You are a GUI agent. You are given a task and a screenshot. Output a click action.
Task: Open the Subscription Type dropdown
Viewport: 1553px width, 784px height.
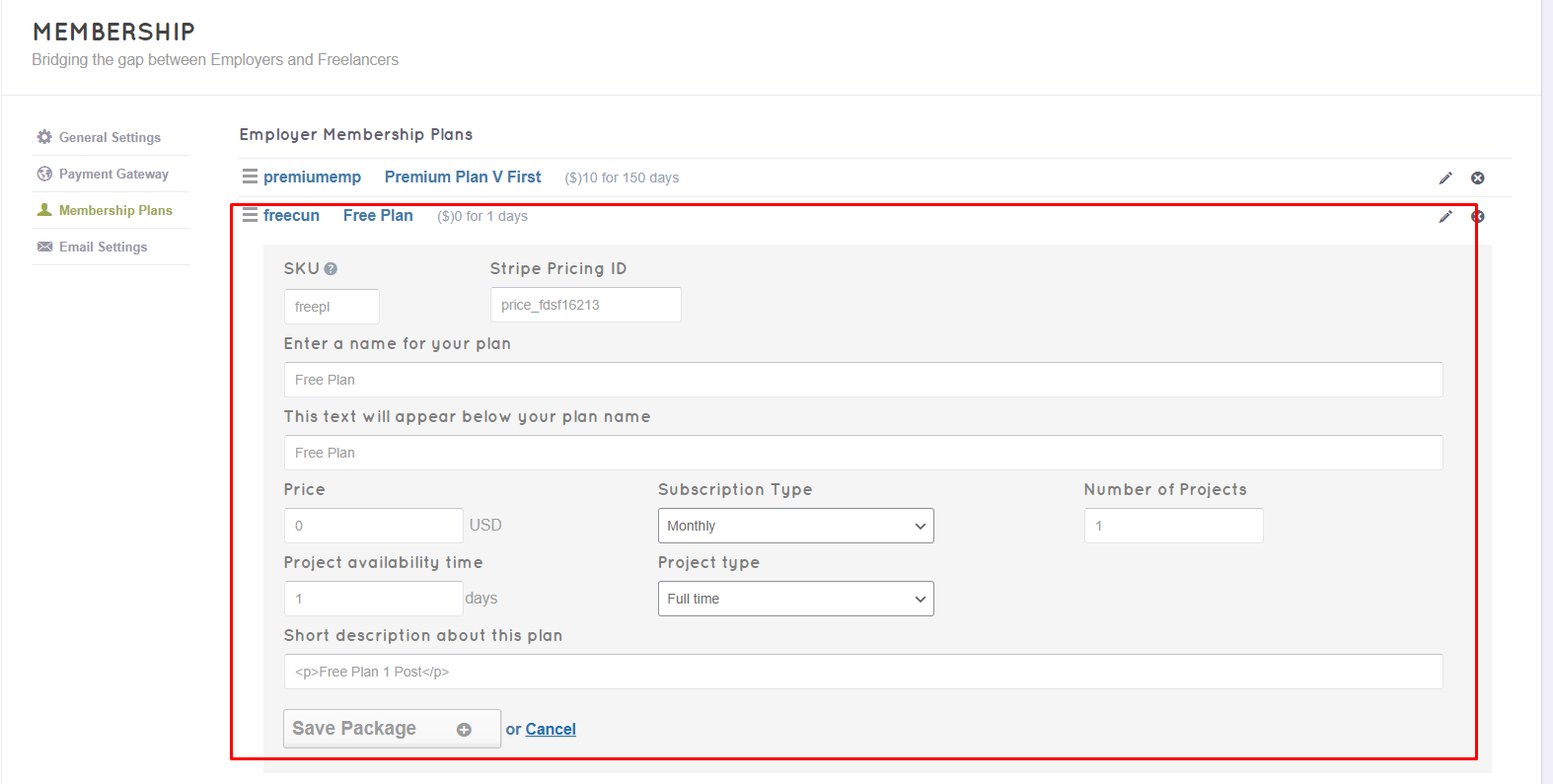(795, 526)
